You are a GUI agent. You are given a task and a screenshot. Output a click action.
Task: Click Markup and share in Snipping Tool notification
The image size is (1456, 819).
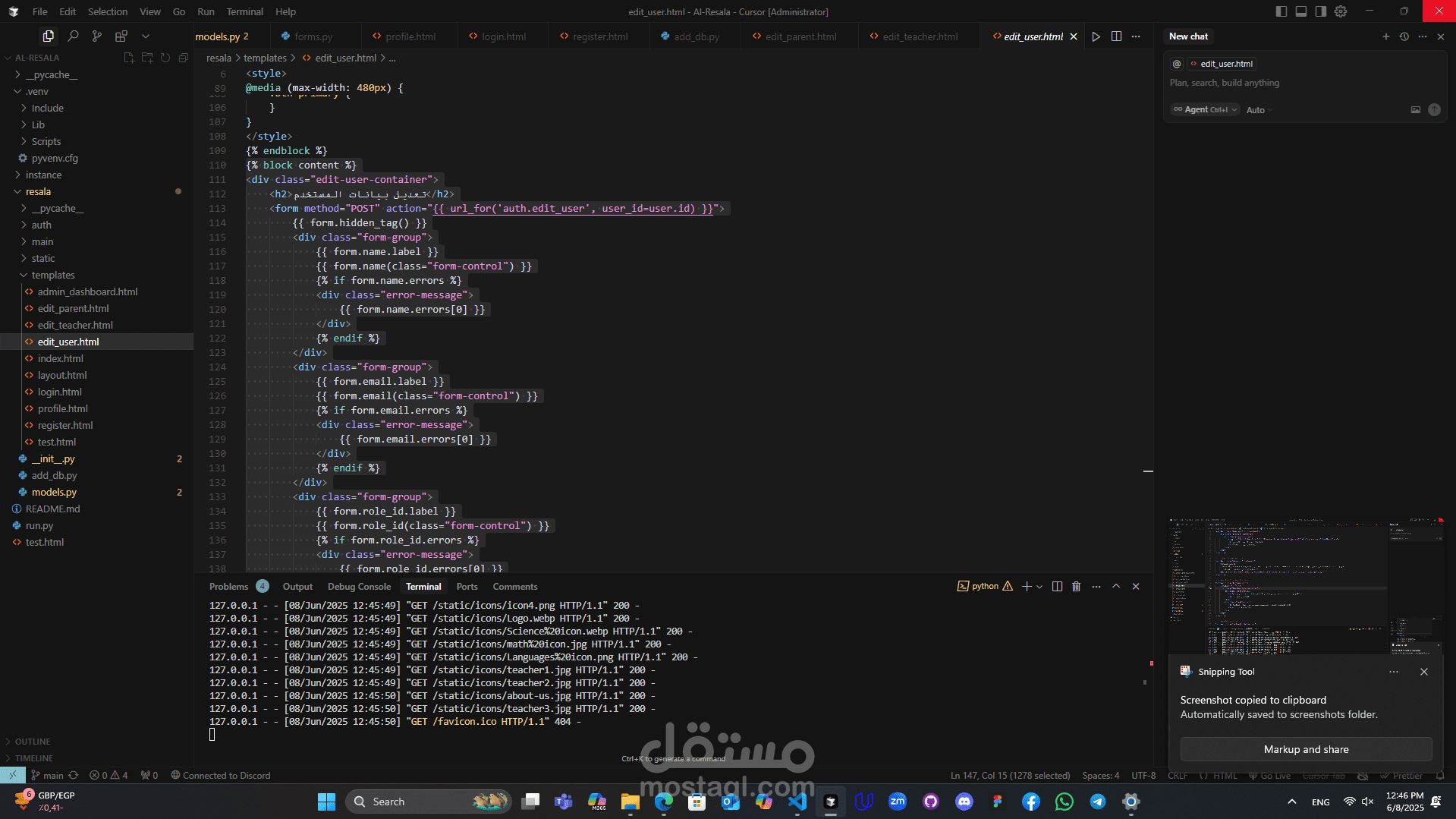(1306, 749)
